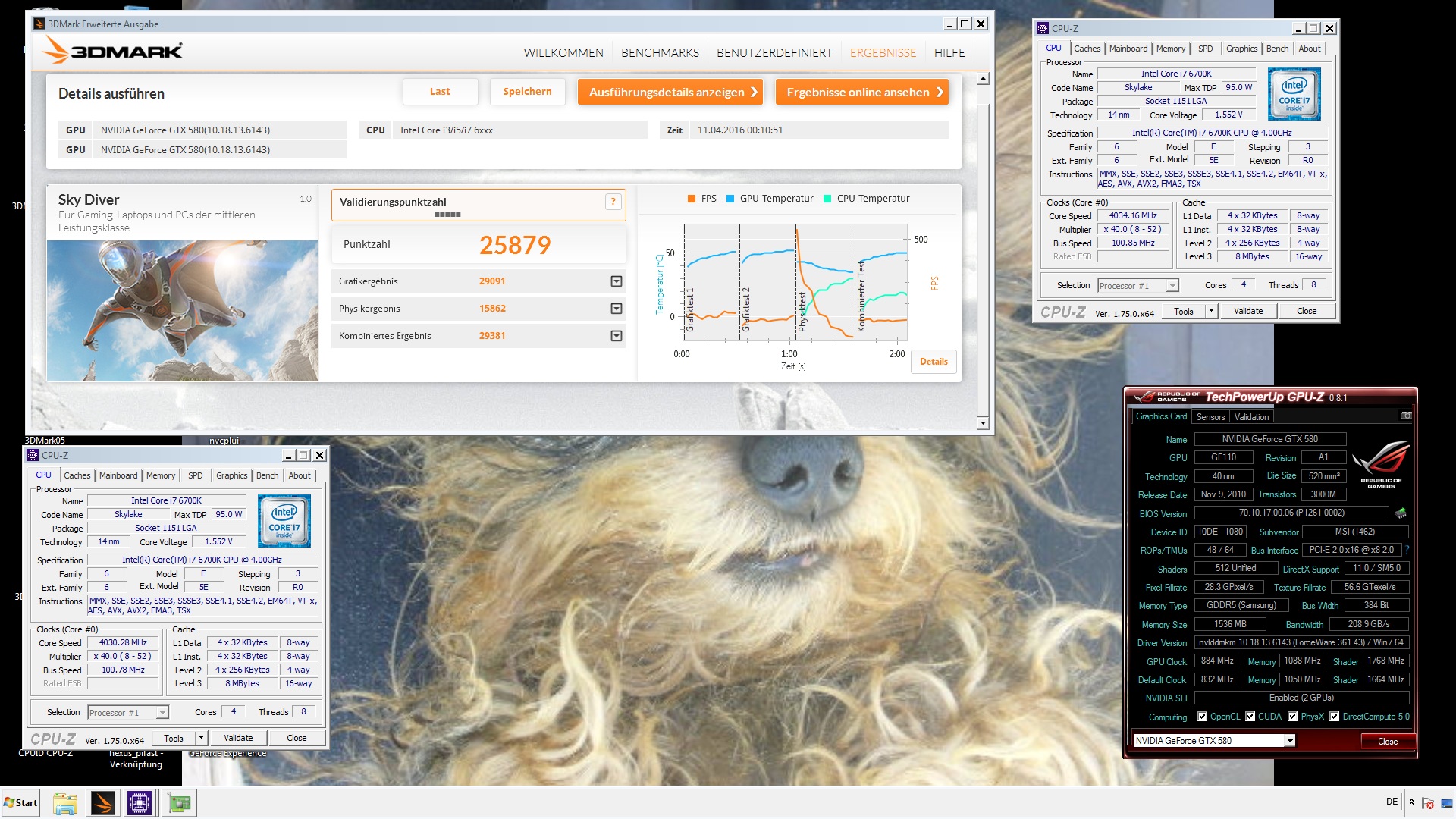Click the Action Center flag tray icon
The width and height of the screenshot is (1456, 819).
click(x=1428, y=803)
